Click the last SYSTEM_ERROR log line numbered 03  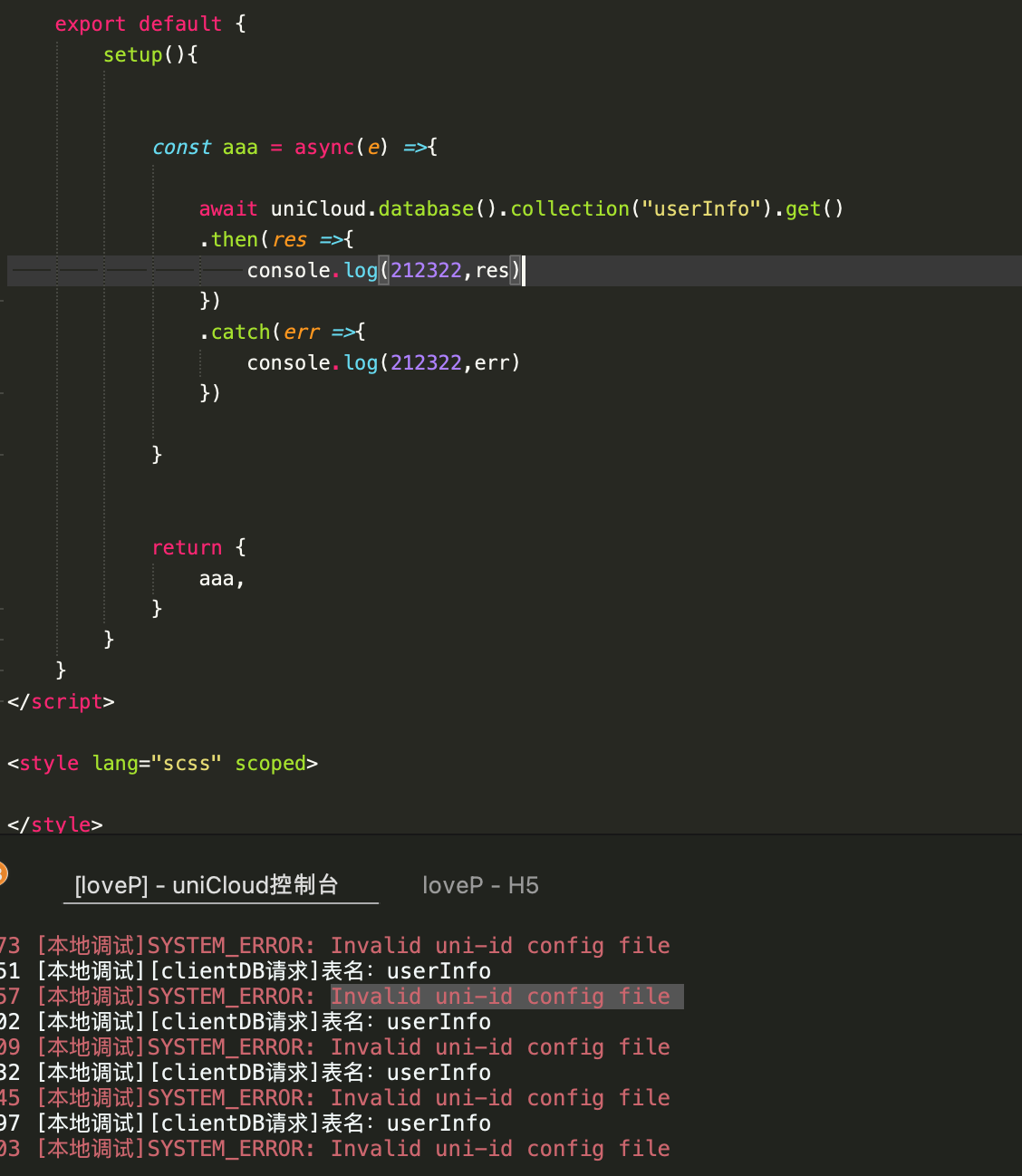pyautogui.click(x=353, y=1149)
